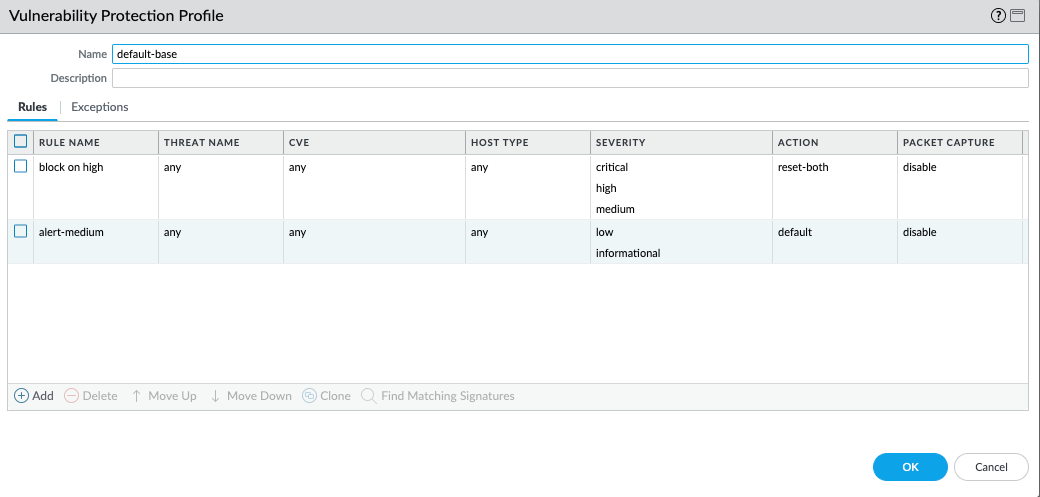Click the Delete rule icon
The height and width of the screenshot is (497, 1040).
72,396
